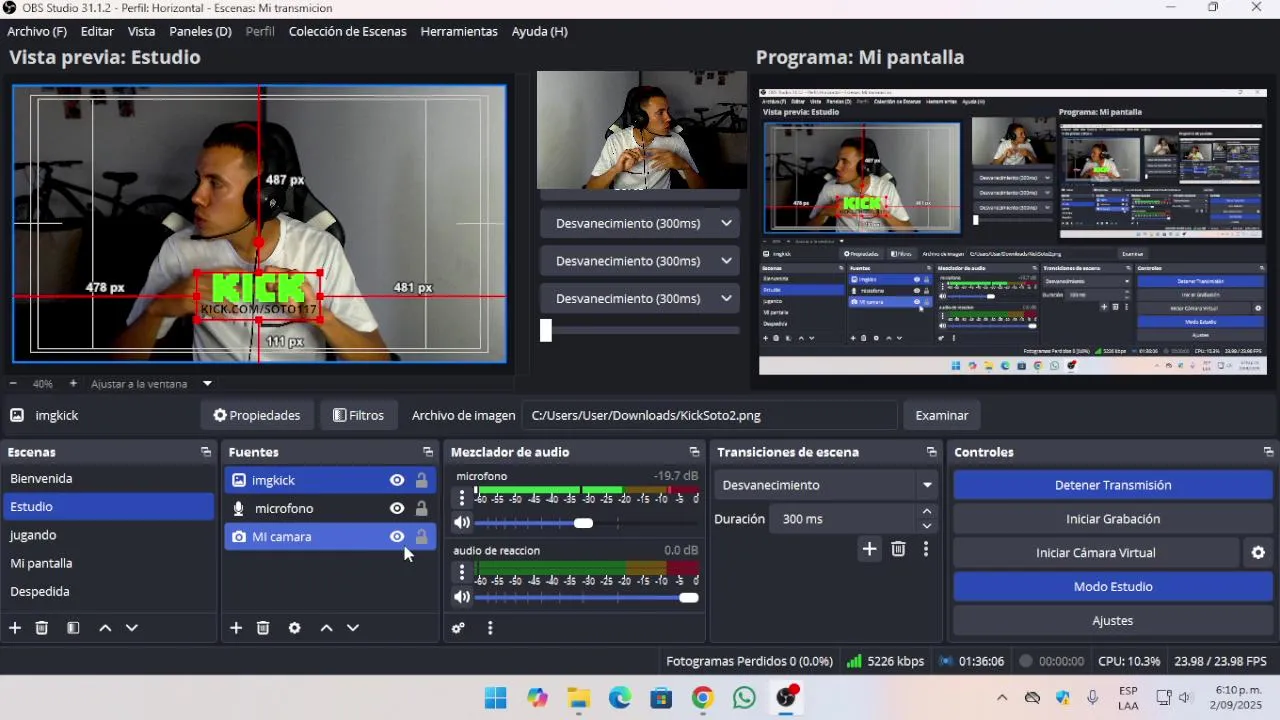Undock the Mezclador de audio panel
Image resolution: width=1280 pixels, height=720 pixels.
695,452
